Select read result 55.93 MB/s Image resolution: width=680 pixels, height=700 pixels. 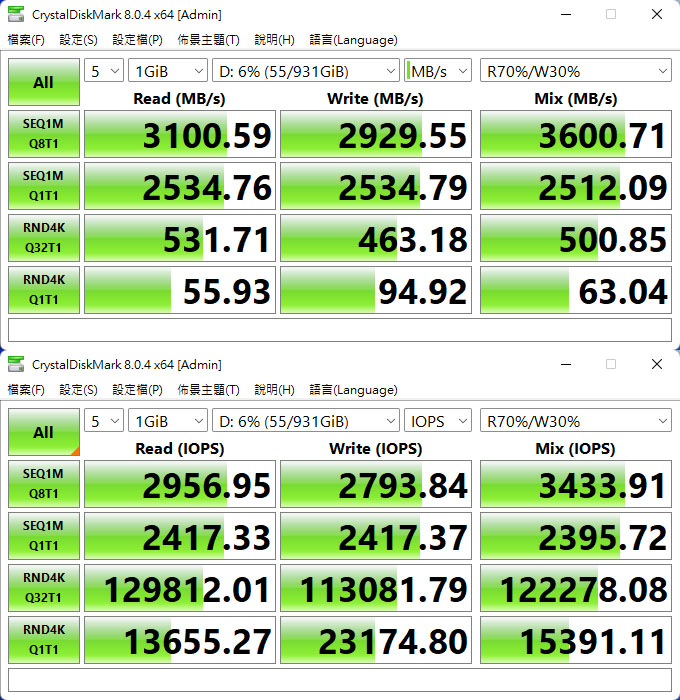(180, 290)
